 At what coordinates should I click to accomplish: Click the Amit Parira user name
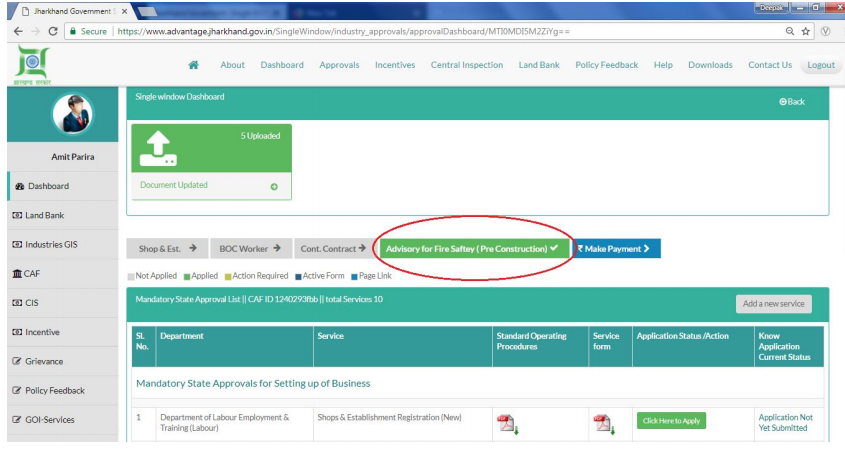(73, 157)
